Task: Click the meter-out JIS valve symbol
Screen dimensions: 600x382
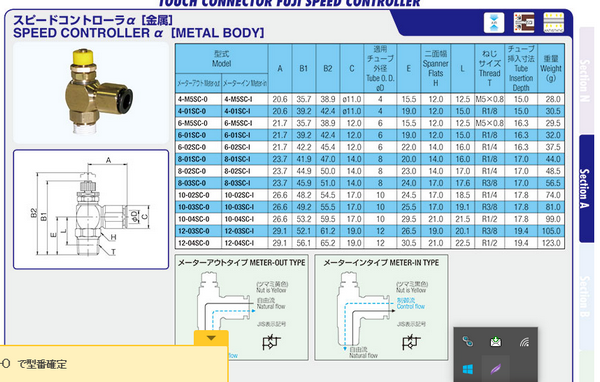Action: point(271,342)
